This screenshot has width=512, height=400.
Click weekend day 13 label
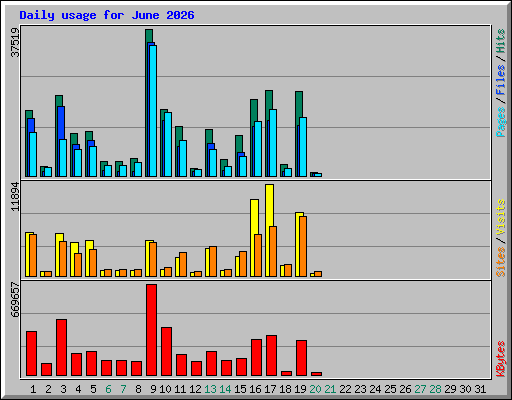[x=210, y=389]
